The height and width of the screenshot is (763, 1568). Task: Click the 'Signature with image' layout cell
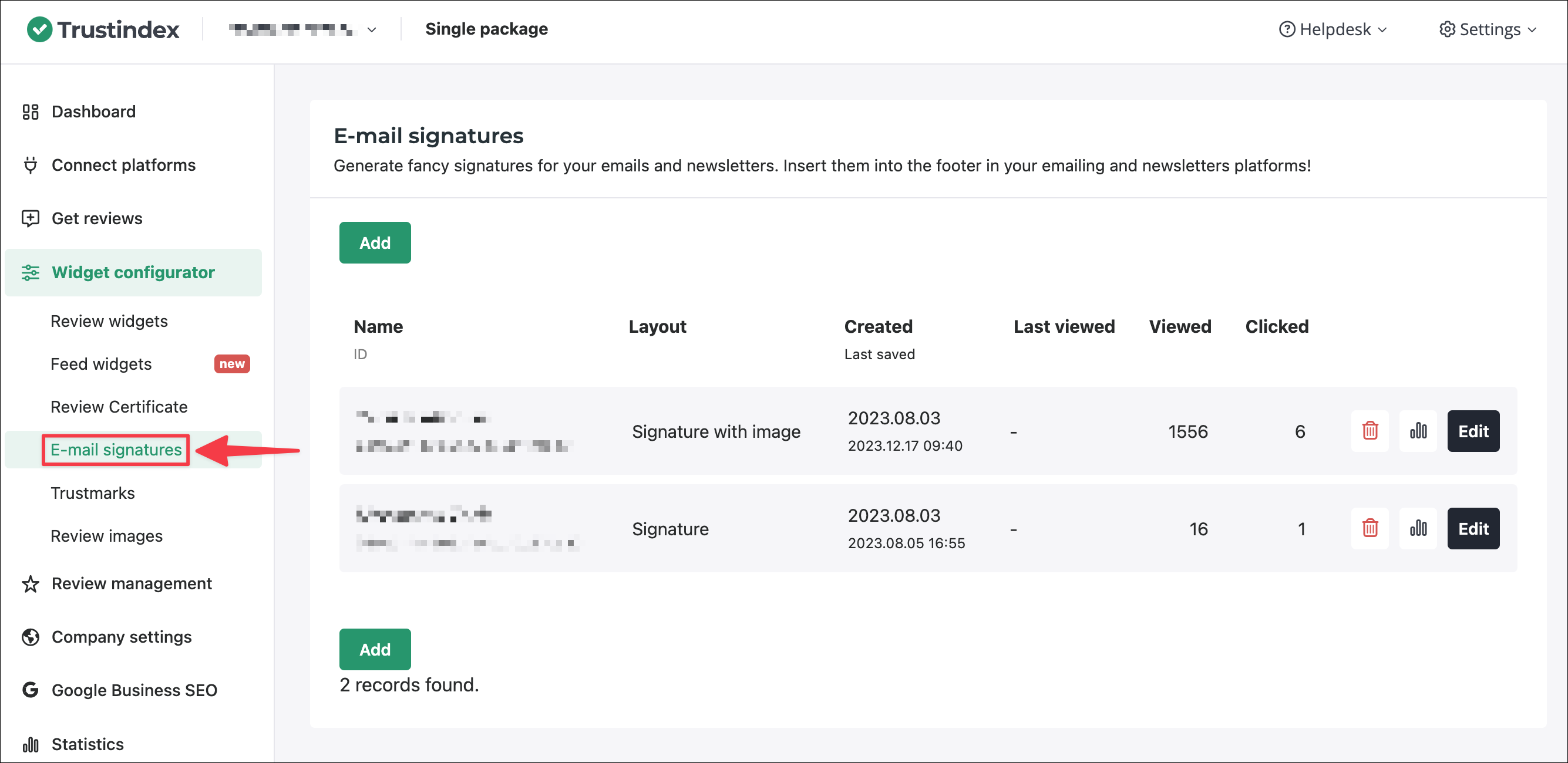(716, 431)
